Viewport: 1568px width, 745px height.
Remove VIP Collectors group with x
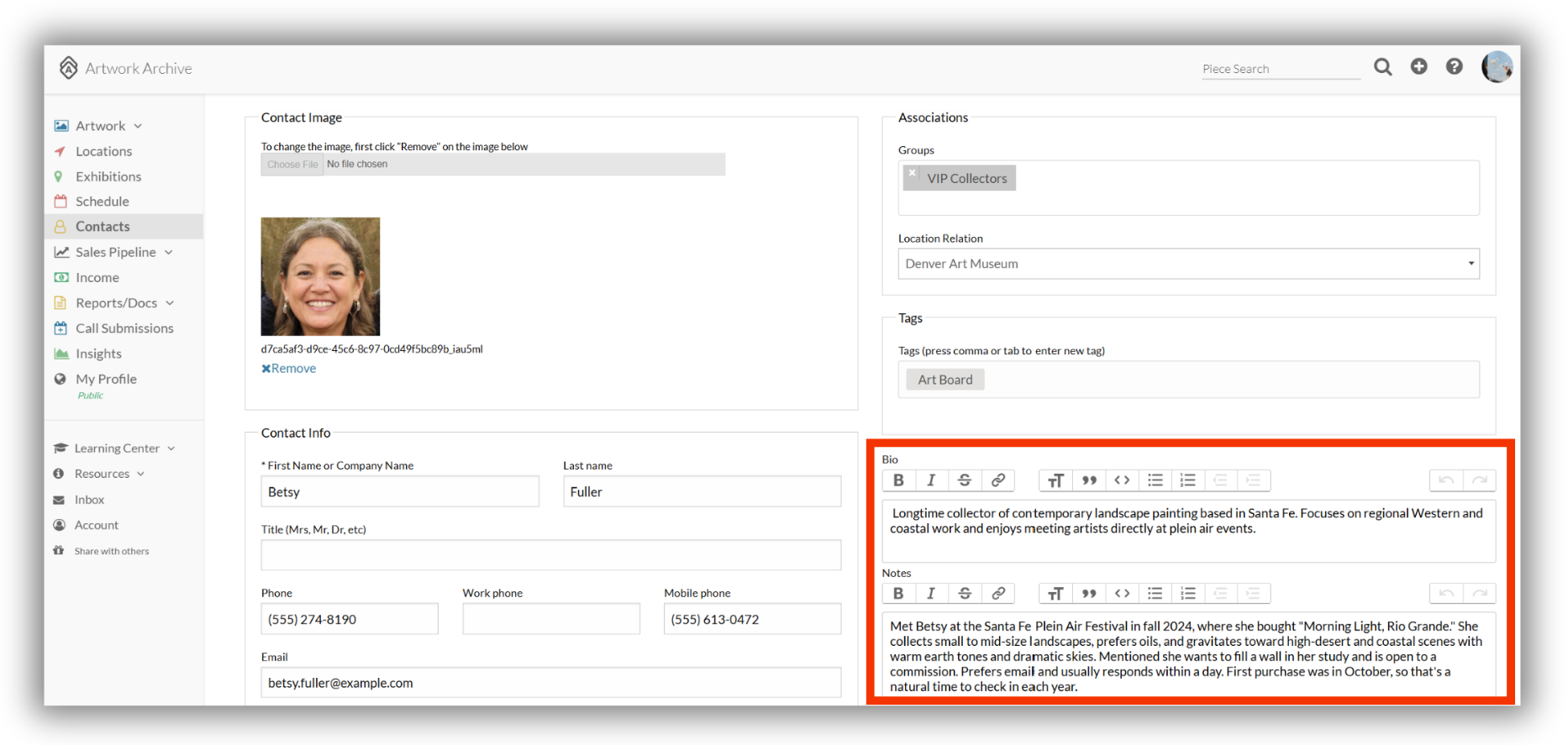912,173
